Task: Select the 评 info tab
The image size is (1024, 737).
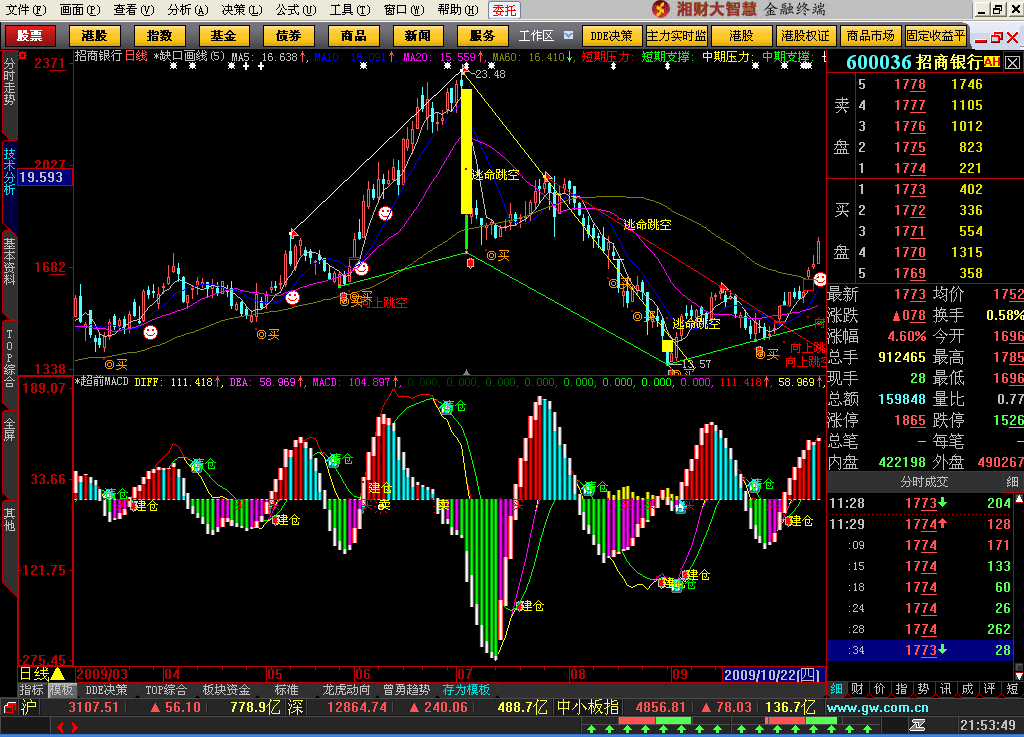Action: pos(989,689)
